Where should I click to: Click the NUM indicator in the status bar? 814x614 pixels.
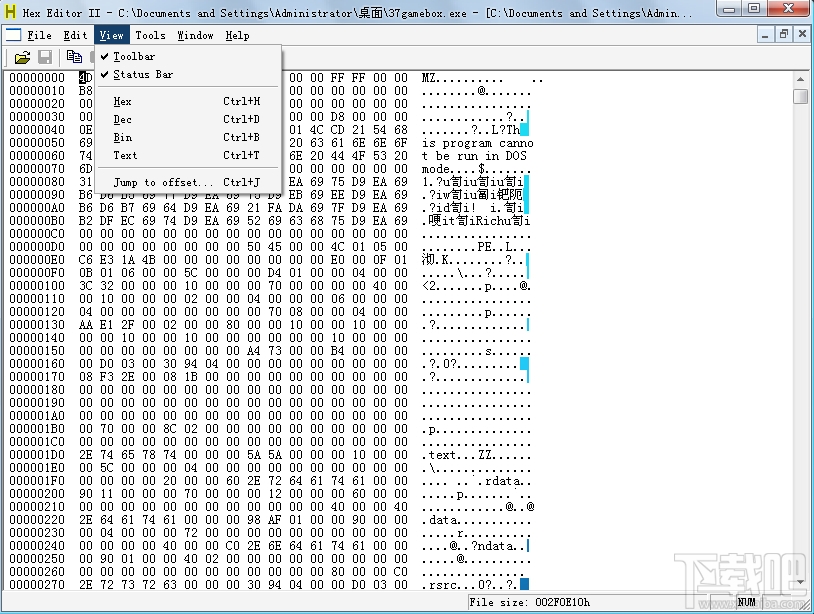[746, 602]
